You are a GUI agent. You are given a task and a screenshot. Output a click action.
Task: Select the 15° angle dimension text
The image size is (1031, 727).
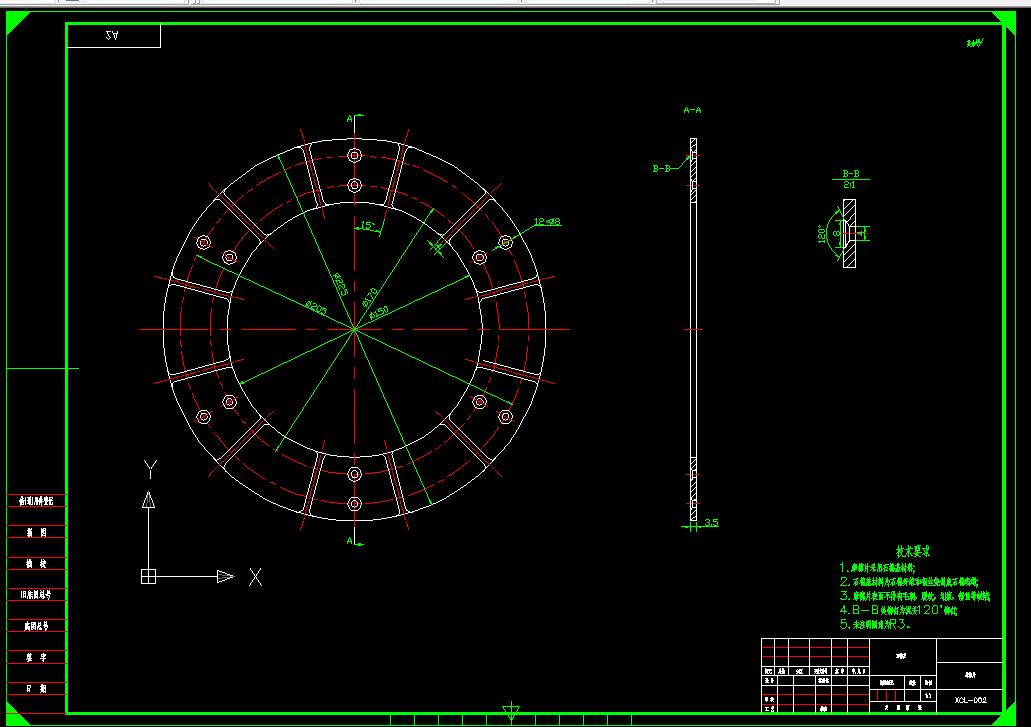click(367, 225)
